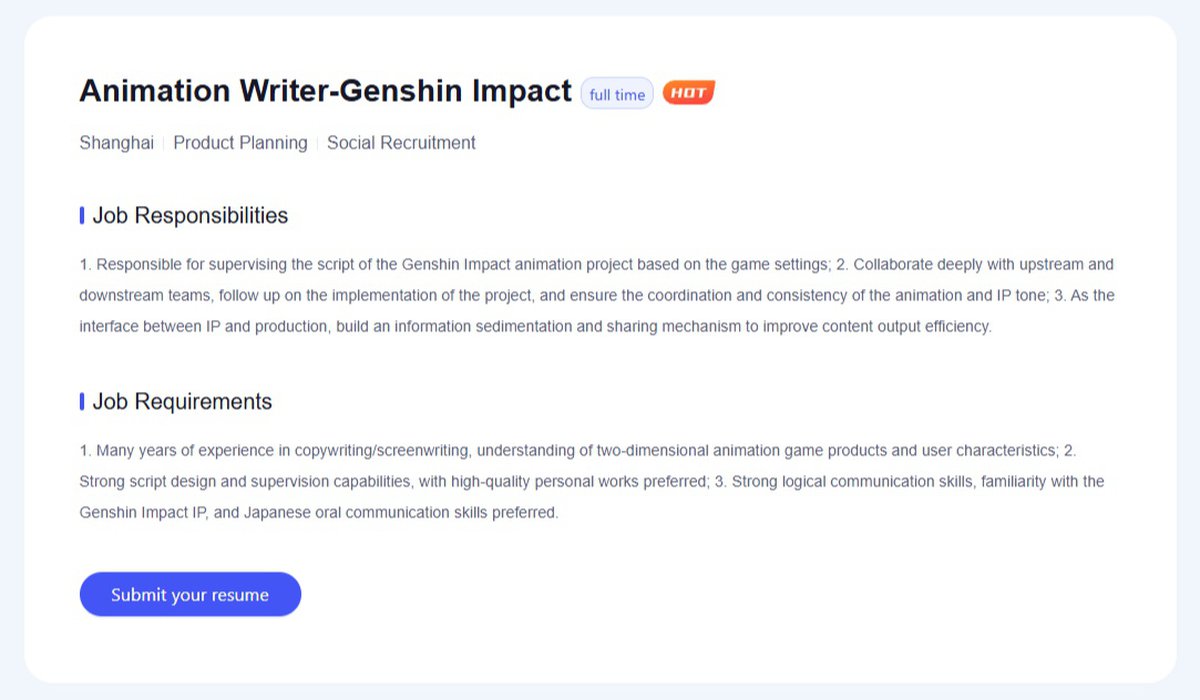Viewport: 1200px width, 700px height.
Task: Select the Job Requirements heading text
Action: (x=182, y=401)
